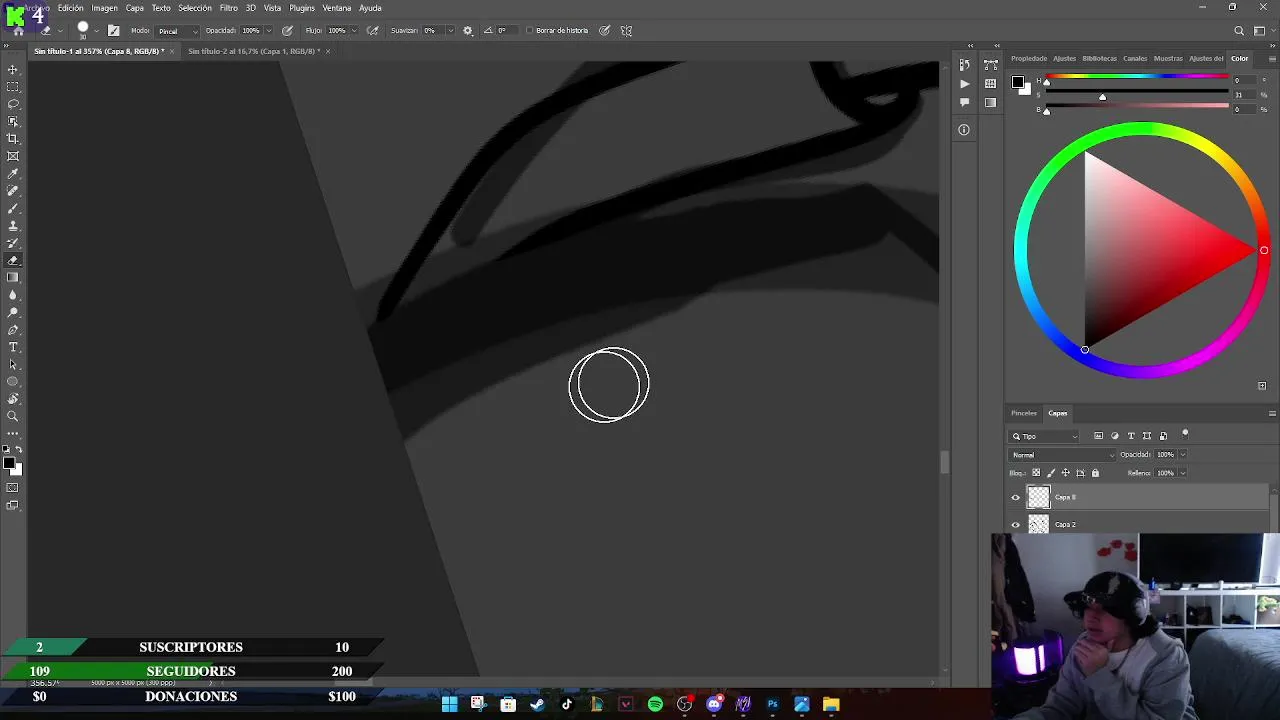Select the Pen tool
This screenshot has height=720, width=1280.
pos(13,330)
